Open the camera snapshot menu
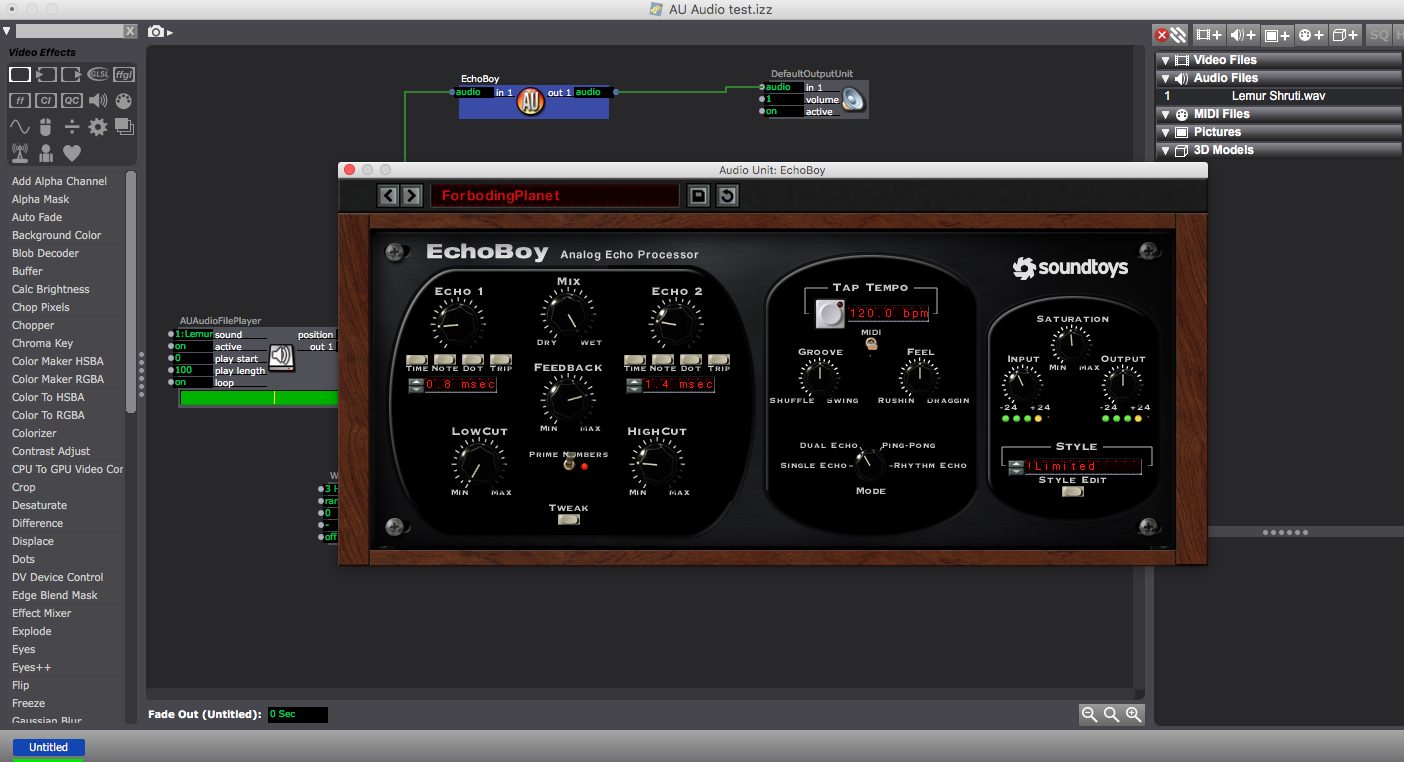1404x762 pixels. click(x=160, y=32)
